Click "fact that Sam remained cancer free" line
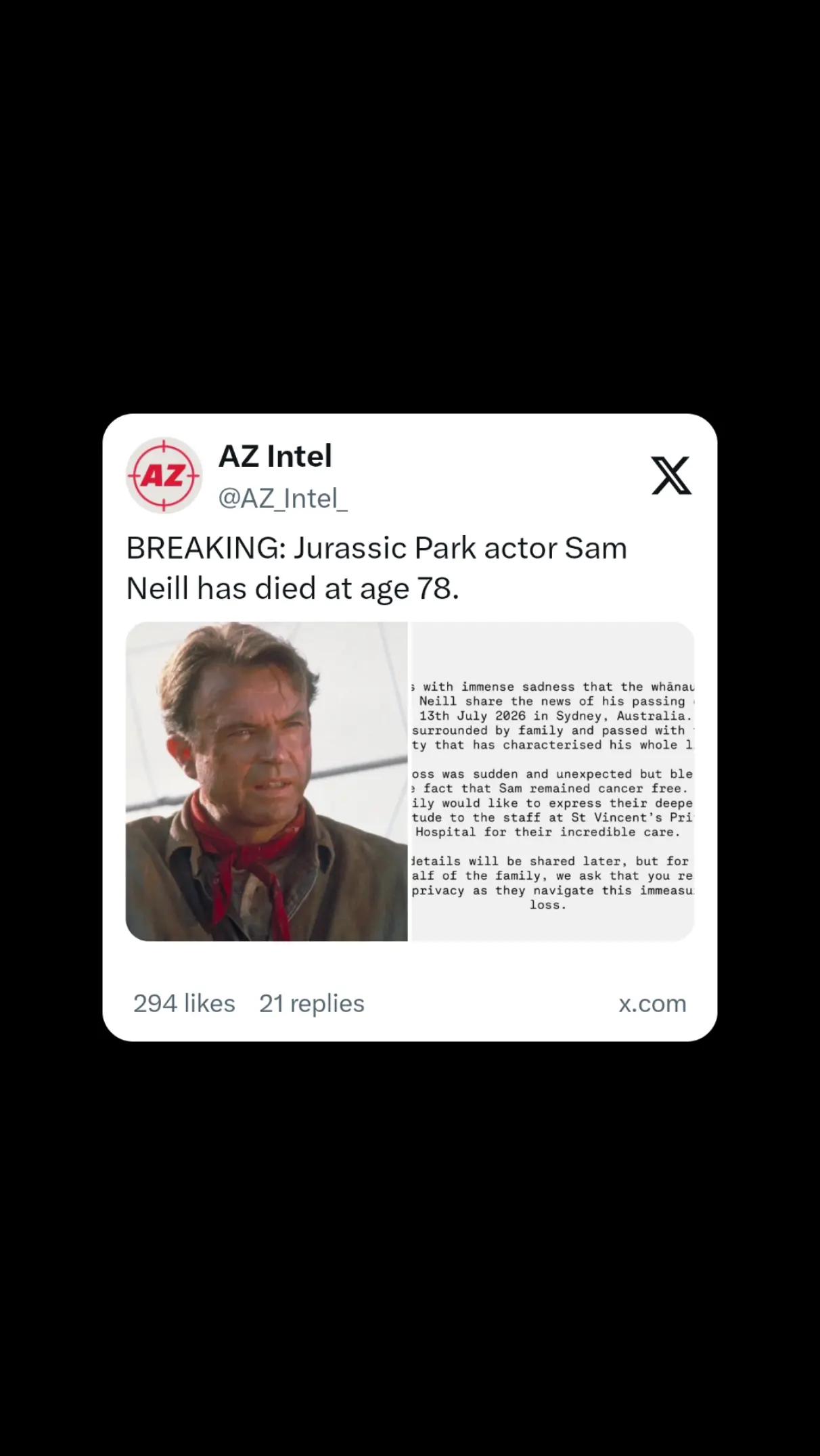 click(549, 789)
